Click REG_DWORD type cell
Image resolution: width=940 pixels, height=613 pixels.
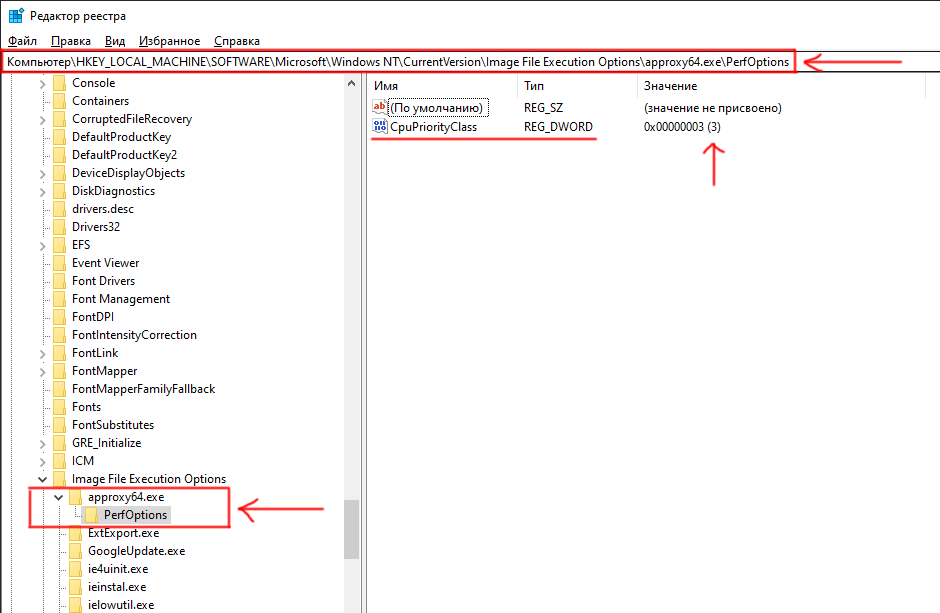coord(558,127)
